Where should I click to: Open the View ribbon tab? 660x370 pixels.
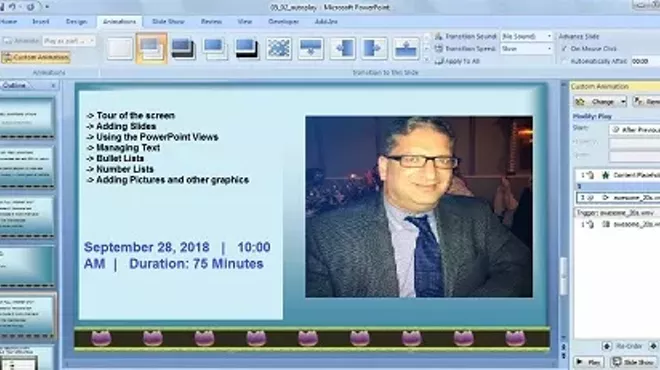(x=245, y=21)
